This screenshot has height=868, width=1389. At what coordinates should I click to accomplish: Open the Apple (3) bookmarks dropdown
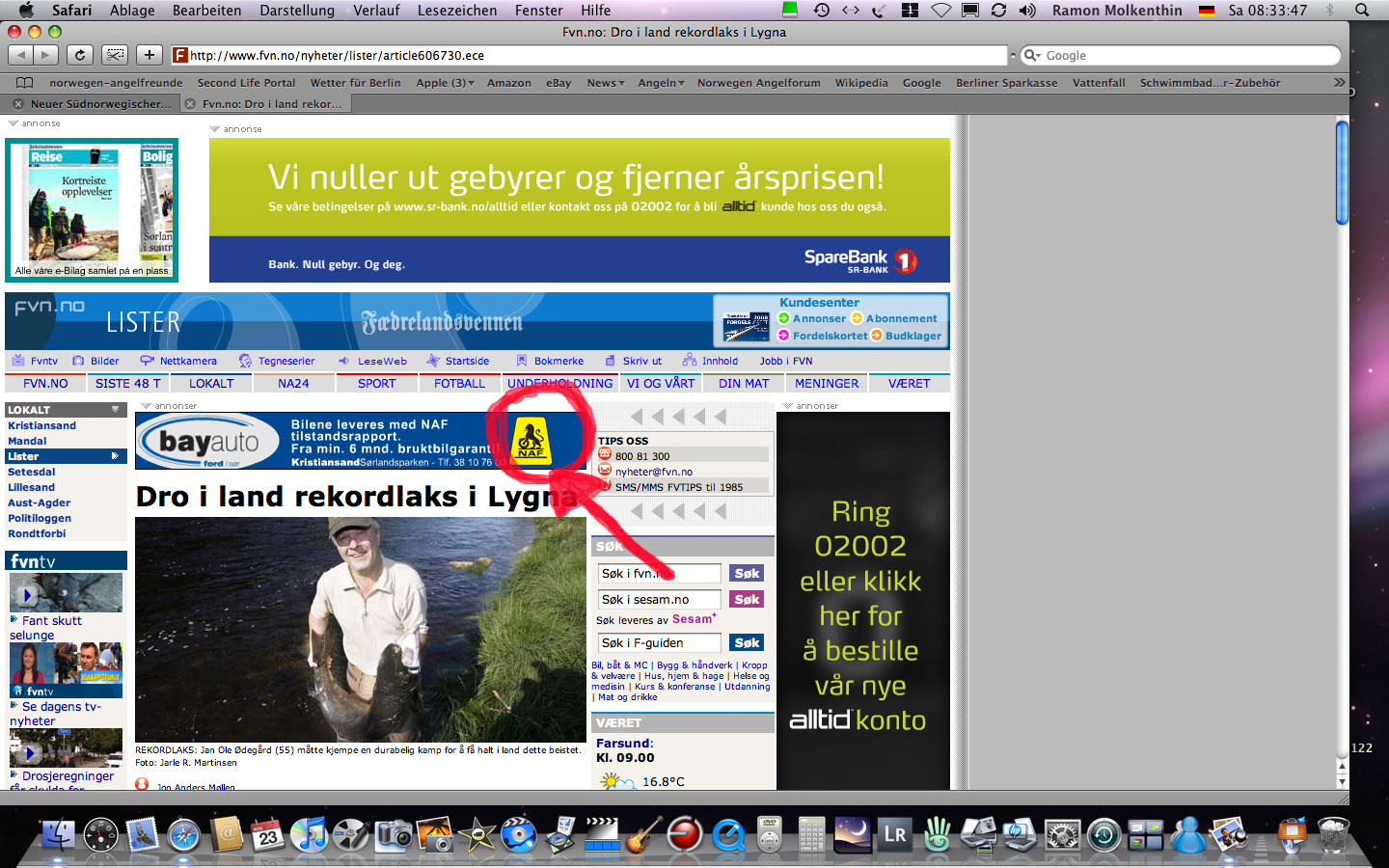445,83
